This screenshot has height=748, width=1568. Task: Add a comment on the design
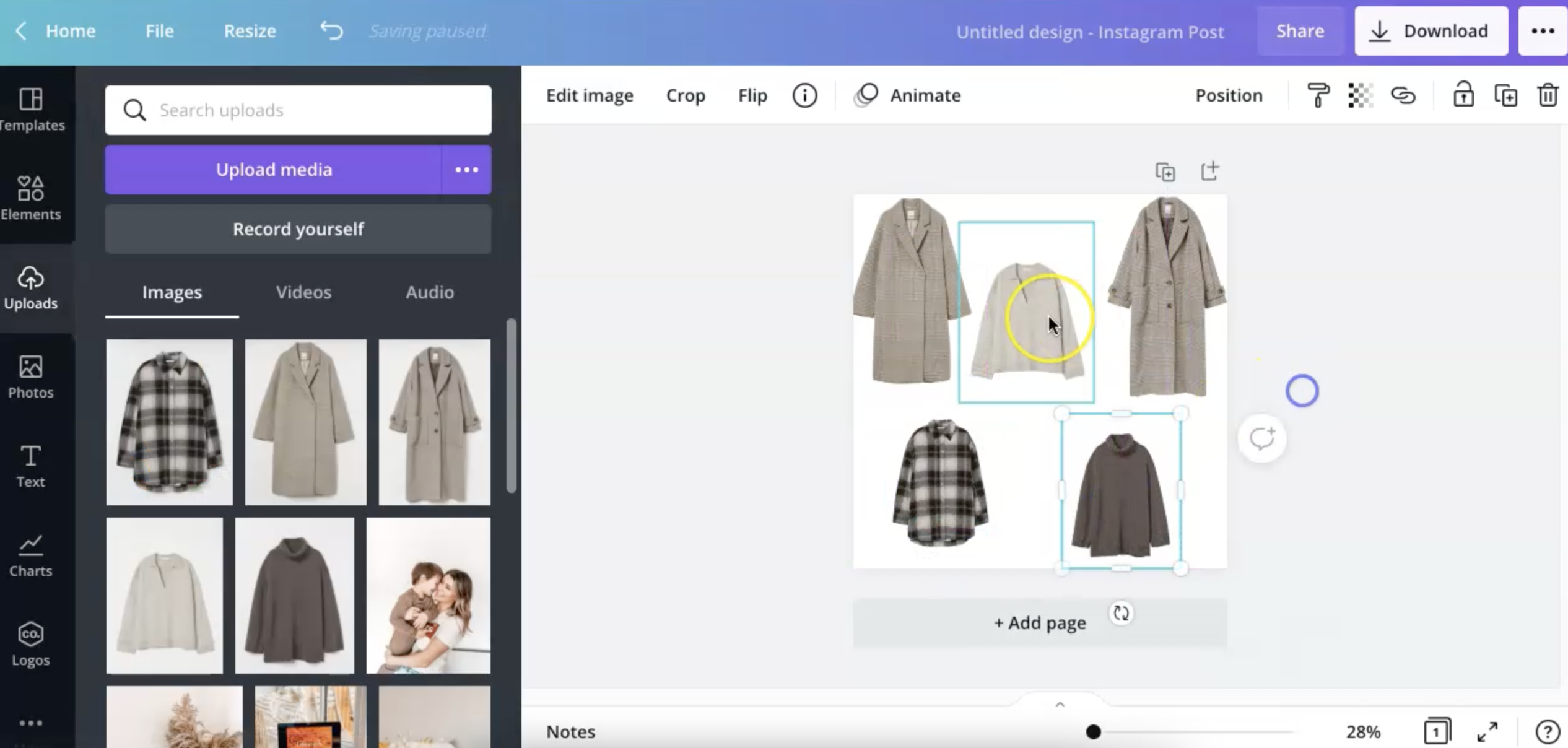point(1261,438)
